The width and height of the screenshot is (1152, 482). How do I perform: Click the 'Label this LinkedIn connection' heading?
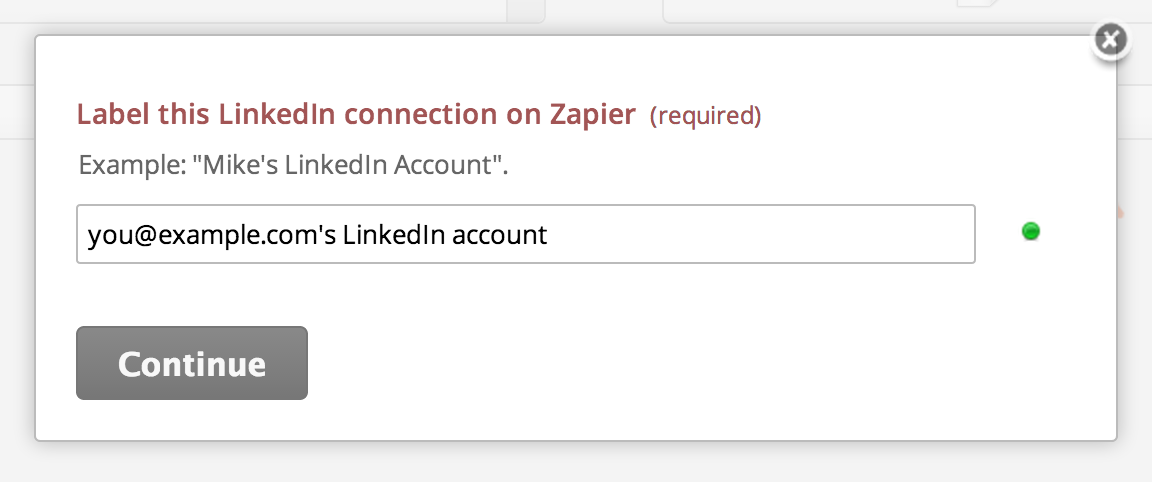(356, 115)
